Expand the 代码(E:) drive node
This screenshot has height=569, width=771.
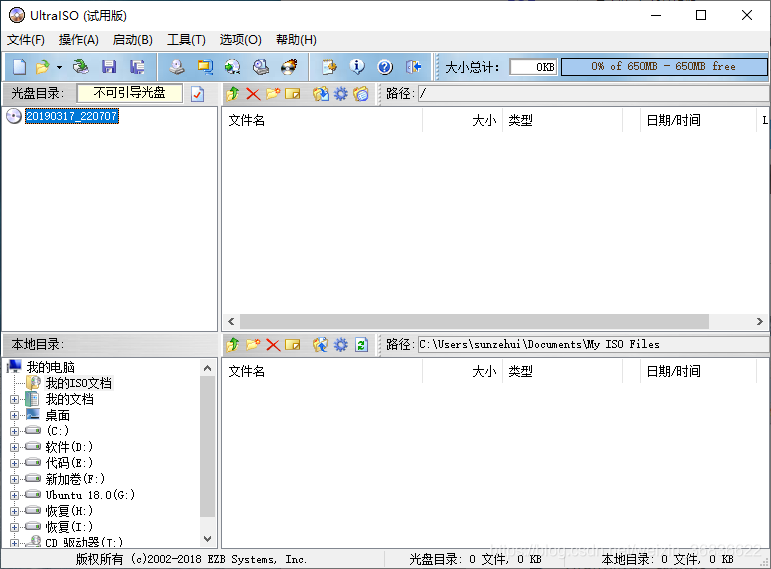pyautogui.click(x=14, y=463)
